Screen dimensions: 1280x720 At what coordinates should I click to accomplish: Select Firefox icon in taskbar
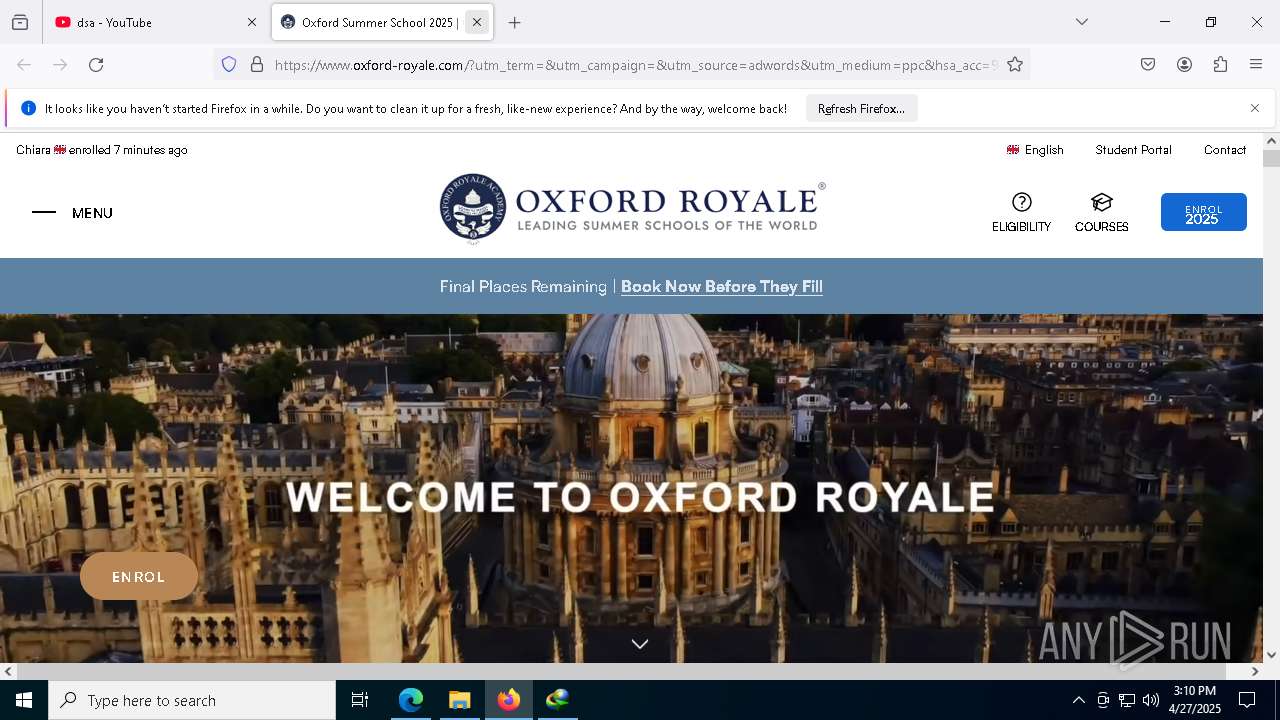509,700
